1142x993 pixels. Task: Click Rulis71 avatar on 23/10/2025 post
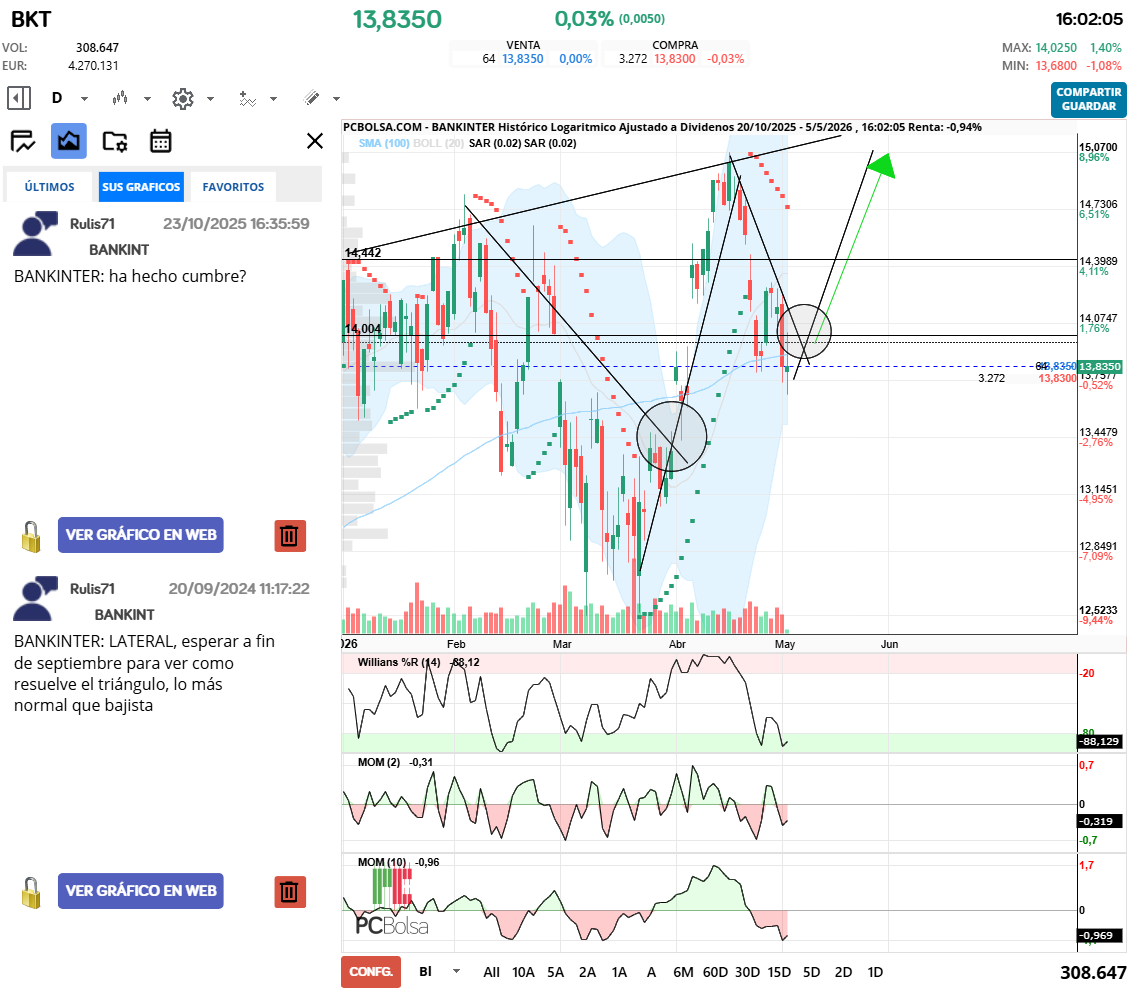coord(35,234)
